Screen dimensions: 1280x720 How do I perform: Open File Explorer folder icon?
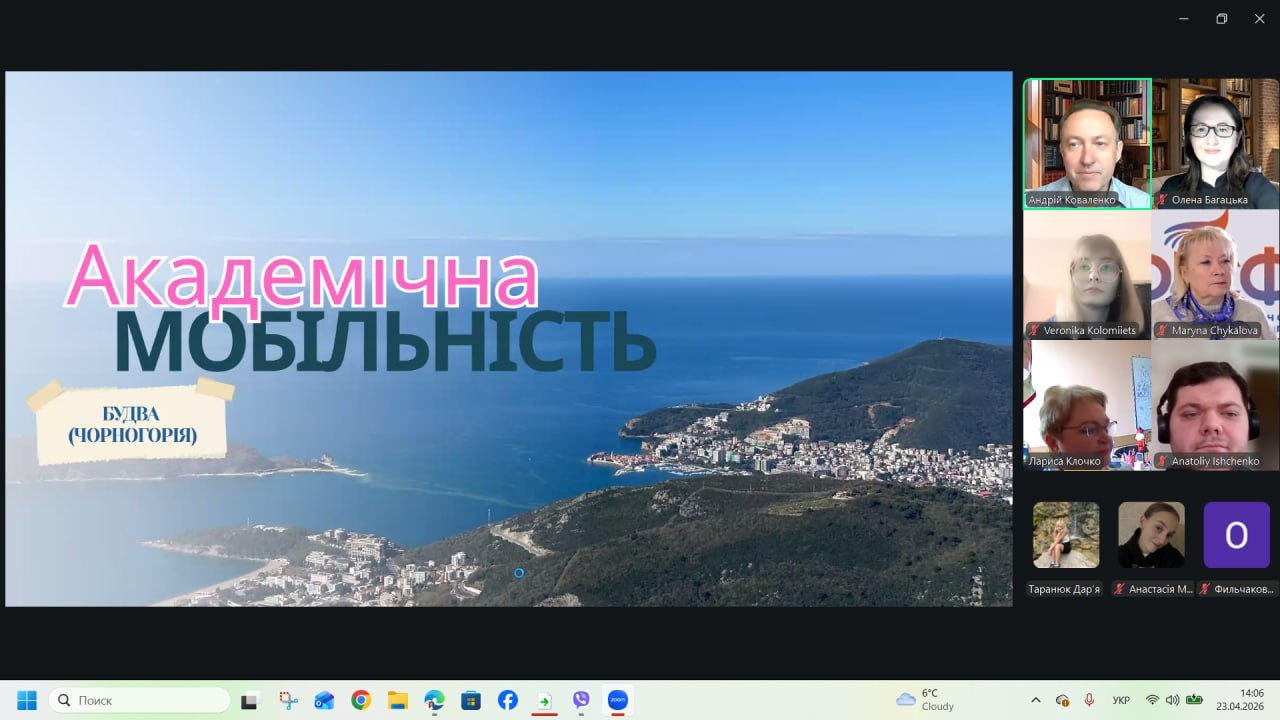(x=398, y=700)
